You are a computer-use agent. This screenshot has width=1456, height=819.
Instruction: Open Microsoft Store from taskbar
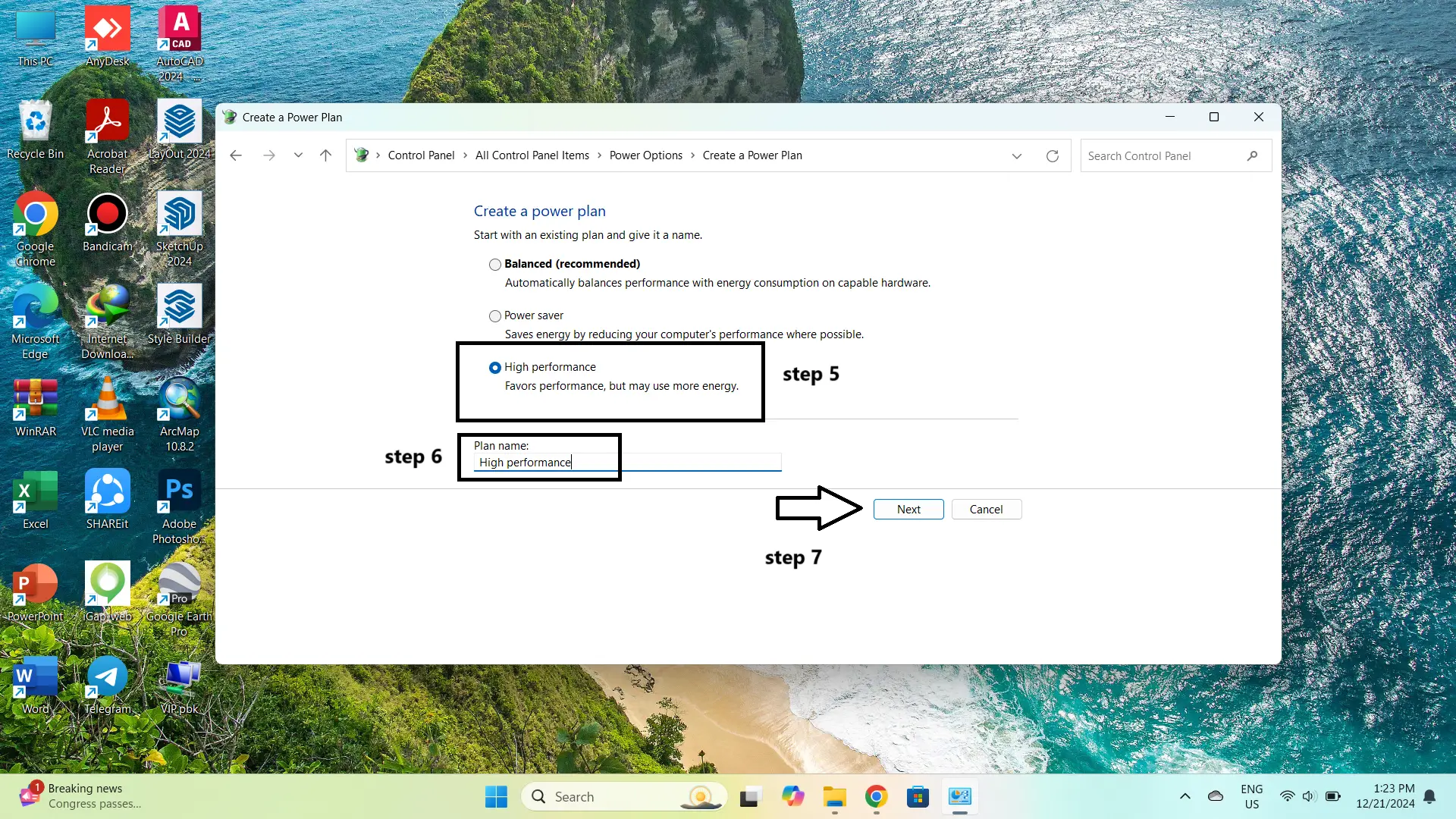coord(918,797)
